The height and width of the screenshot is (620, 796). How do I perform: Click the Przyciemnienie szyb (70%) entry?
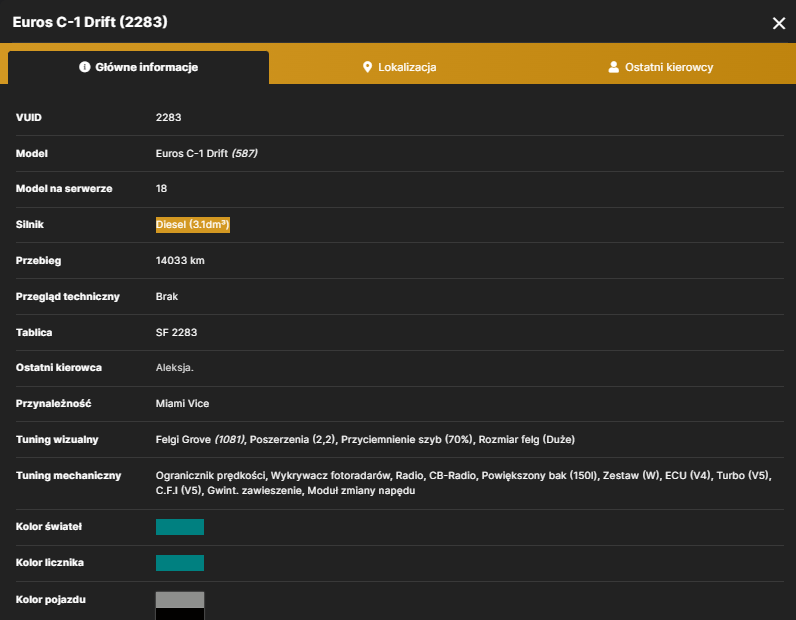(x=407, y=440)
